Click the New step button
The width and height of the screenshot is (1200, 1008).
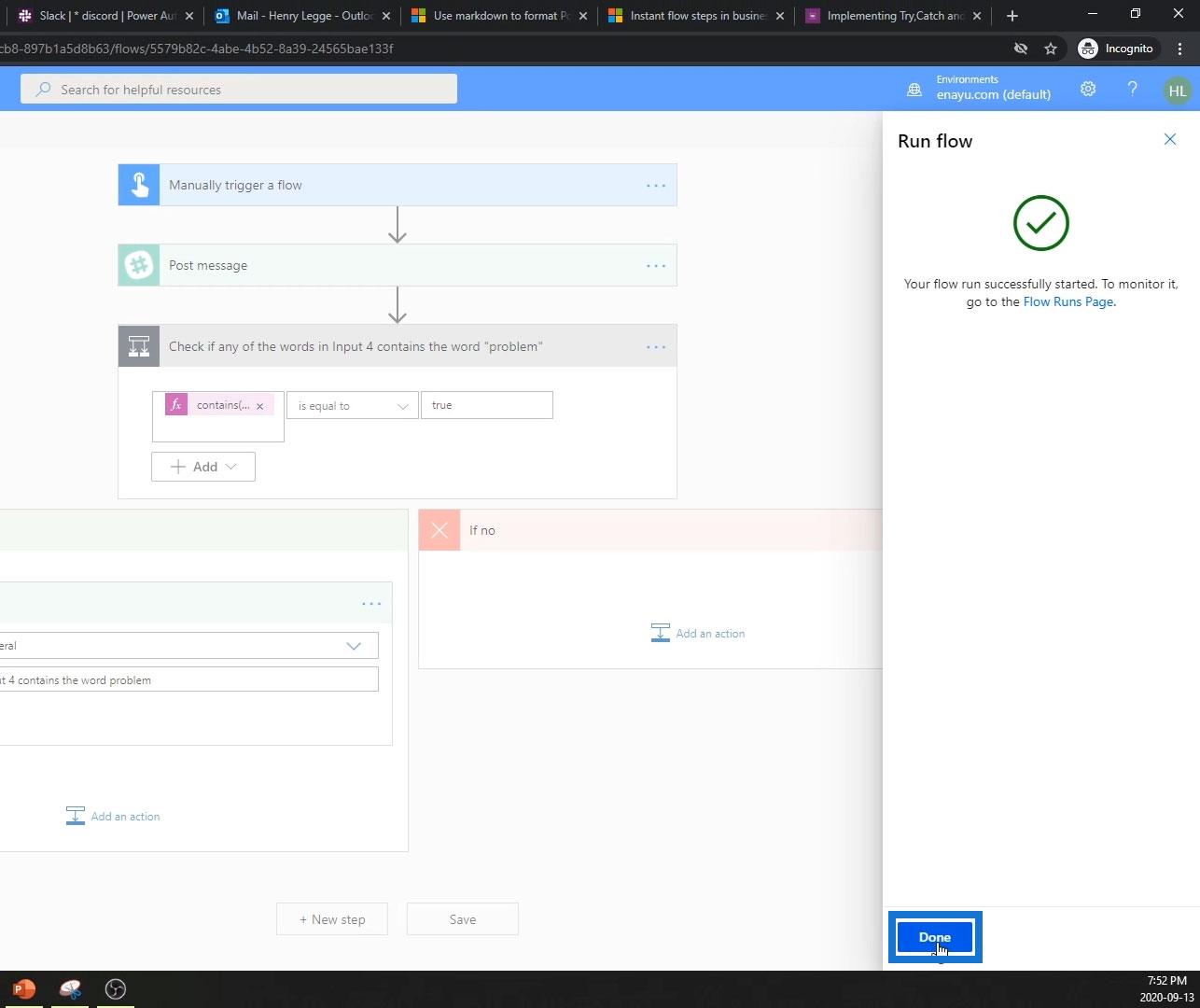332,919
